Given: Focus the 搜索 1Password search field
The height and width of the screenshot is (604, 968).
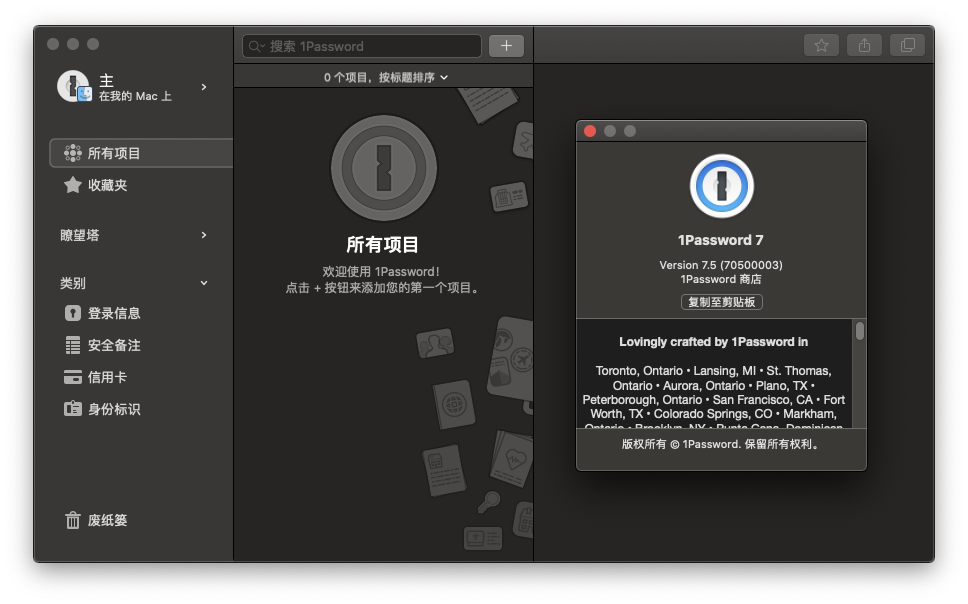Looking at the screenshot, I should click(x=362, y=46).
